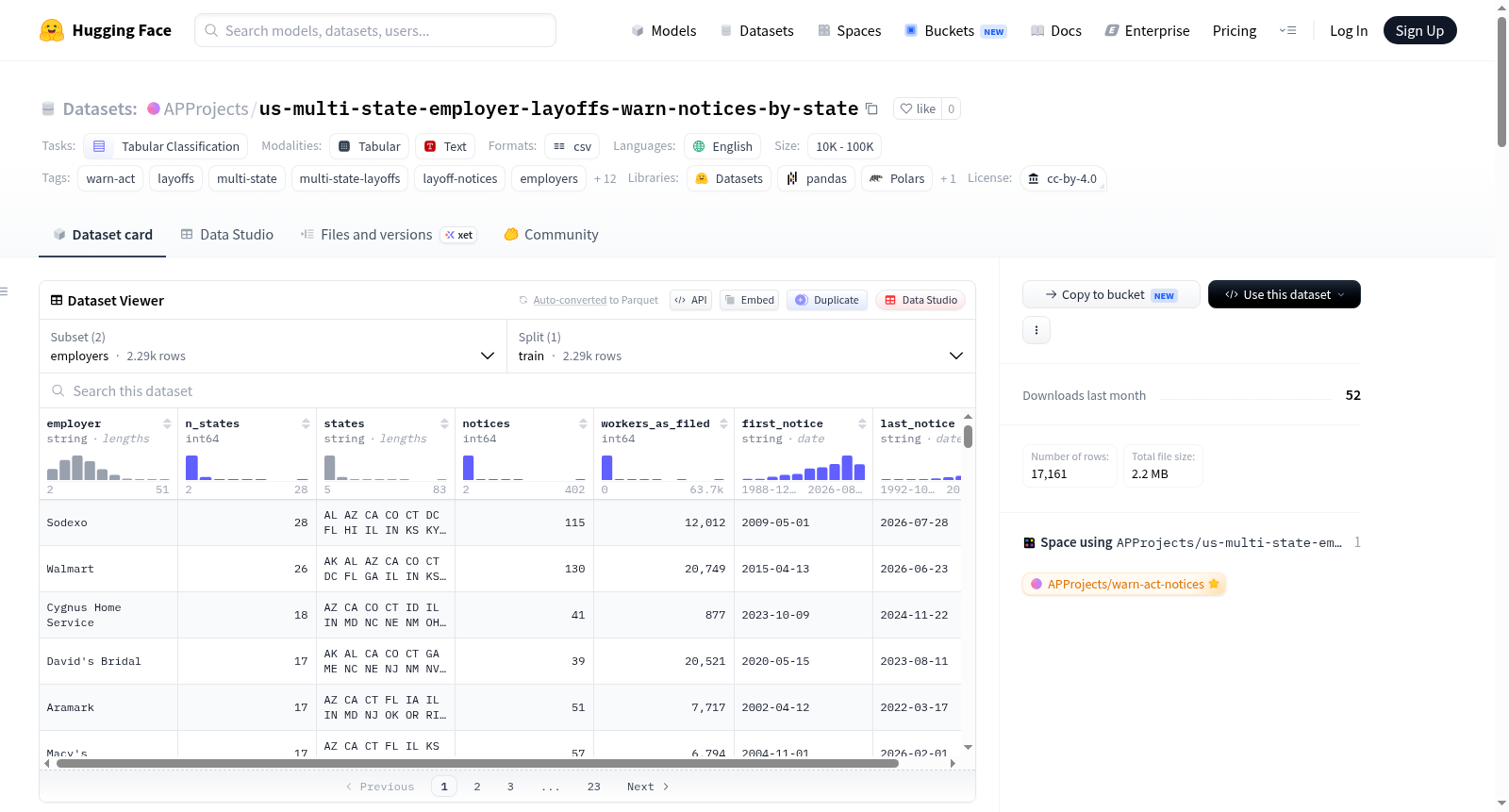
Task: Open the Community tab
Action: [551, 235]
